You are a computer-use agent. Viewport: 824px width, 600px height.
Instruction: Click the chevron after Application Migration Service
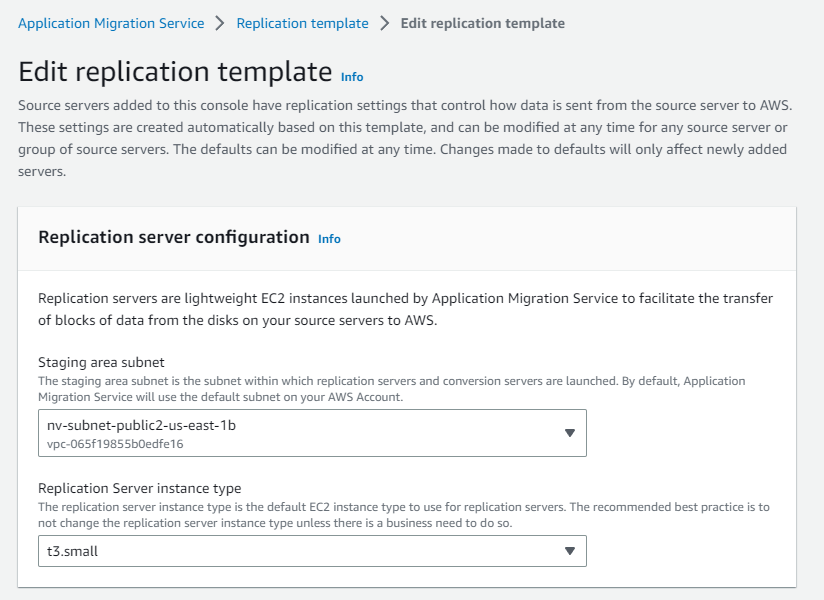click(x=220, y=23)
